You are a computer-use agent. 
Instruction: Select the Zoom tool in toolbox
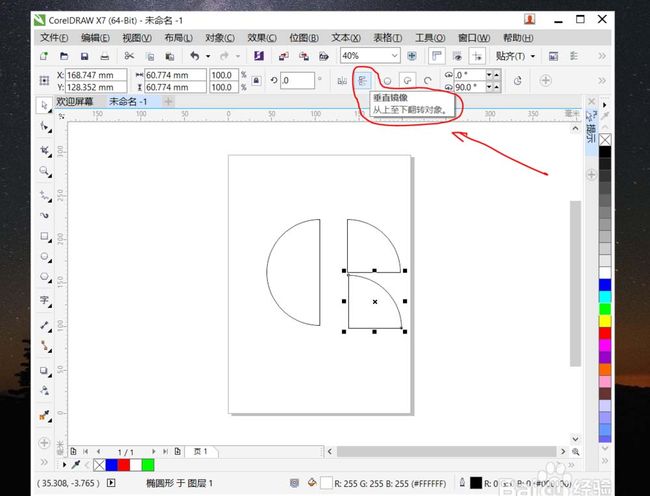pyautogui.click(x=44, y=171)
